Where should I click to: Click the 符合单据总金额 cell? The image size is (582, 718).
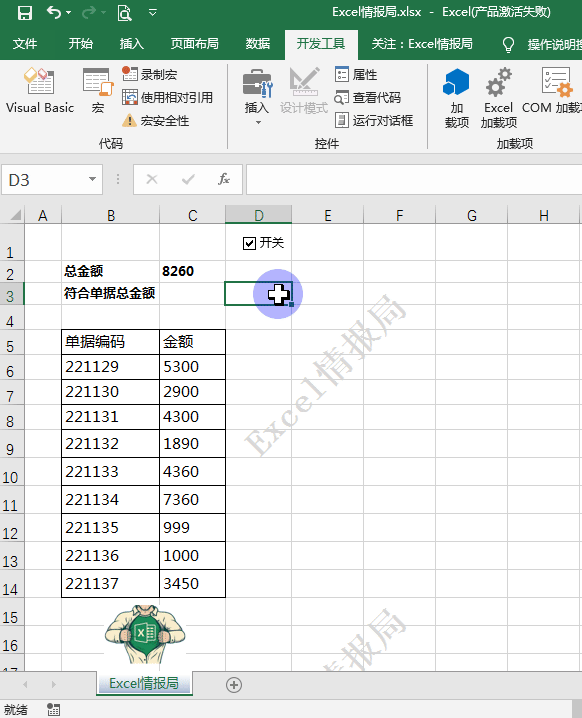click(110, 293)
